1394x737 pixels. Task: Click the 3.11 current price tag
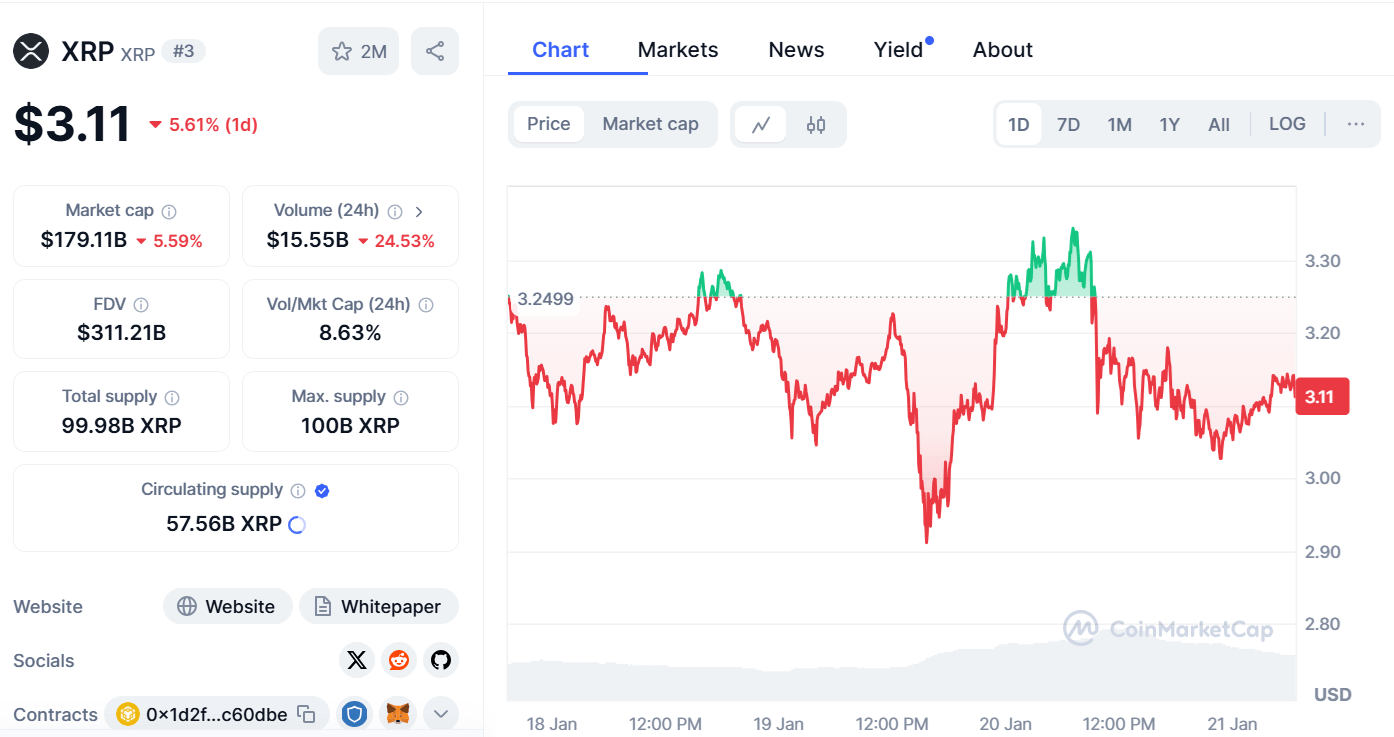click(x=1321, y=397)
